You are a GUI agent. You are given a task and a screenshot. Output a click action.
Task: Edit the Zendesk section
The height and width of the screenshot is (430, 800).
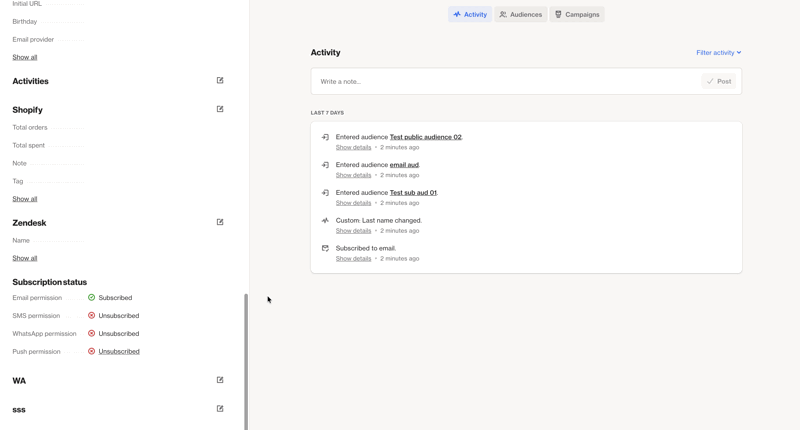(220, 222)
